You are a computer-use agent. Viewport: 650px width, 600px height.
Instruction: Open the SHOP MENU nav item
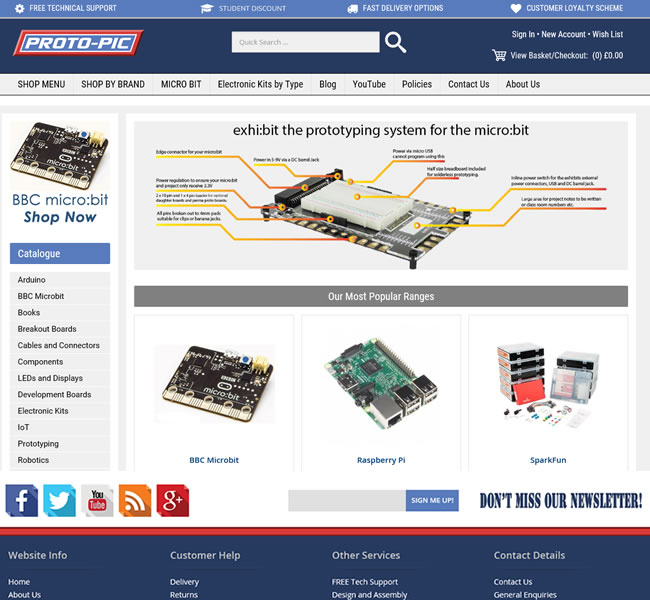coord(41,84)
